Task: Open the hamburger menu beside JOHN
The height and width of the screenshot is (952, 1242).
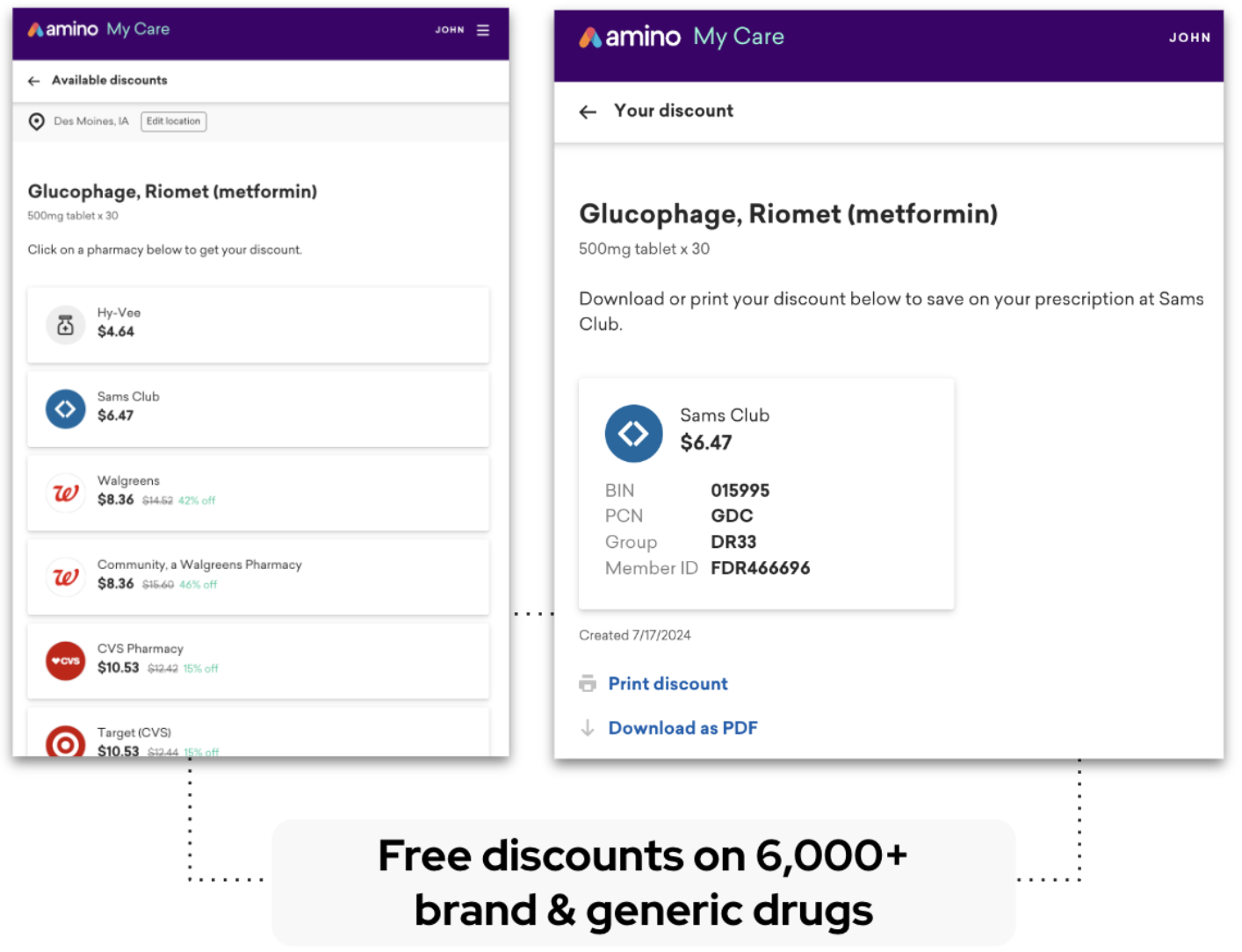Action: [x=482, y=30]
